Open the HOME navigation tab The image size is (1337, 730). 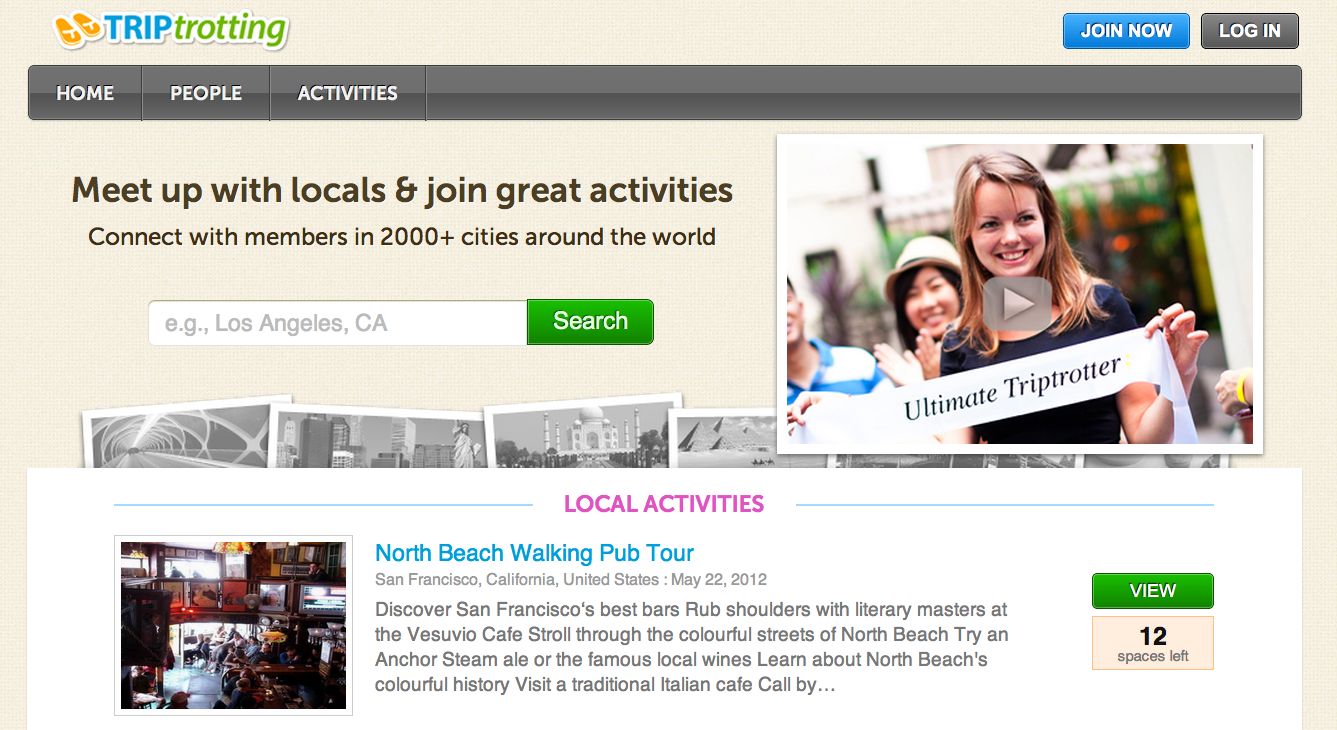pyautogui.click(x=85, y=93)
